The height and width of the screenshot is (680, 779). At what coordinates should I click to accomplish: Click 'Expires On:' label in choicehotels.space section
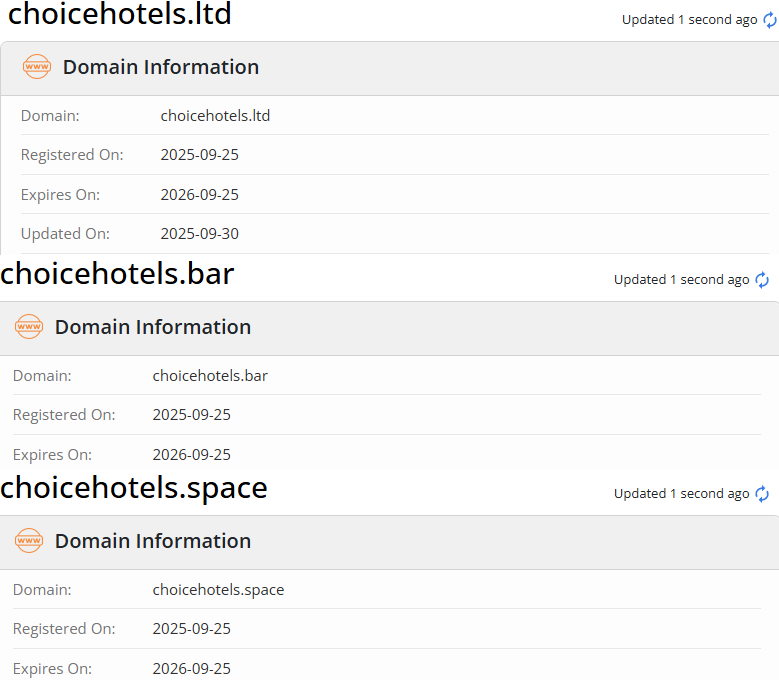(52, 669)
